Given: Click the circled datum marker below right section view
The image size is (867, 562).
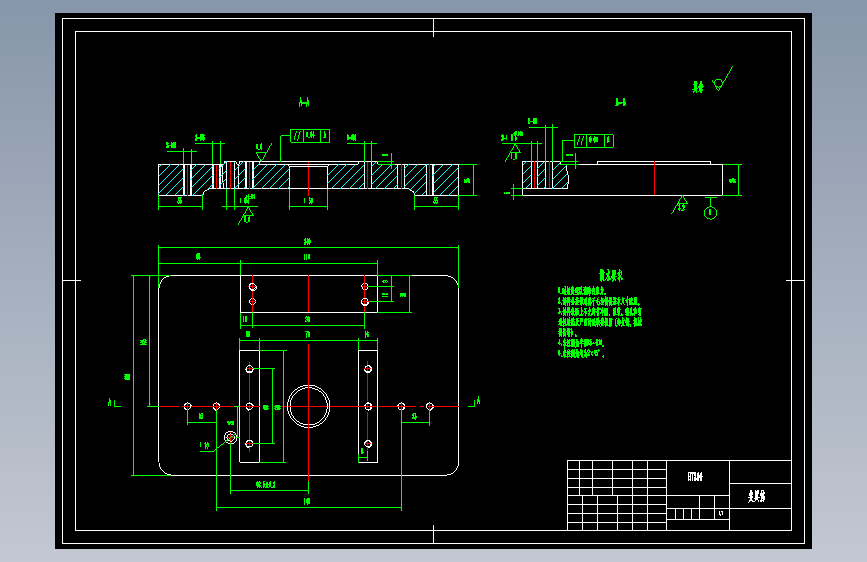Looking at the screenshot, I should pos(711,212).
